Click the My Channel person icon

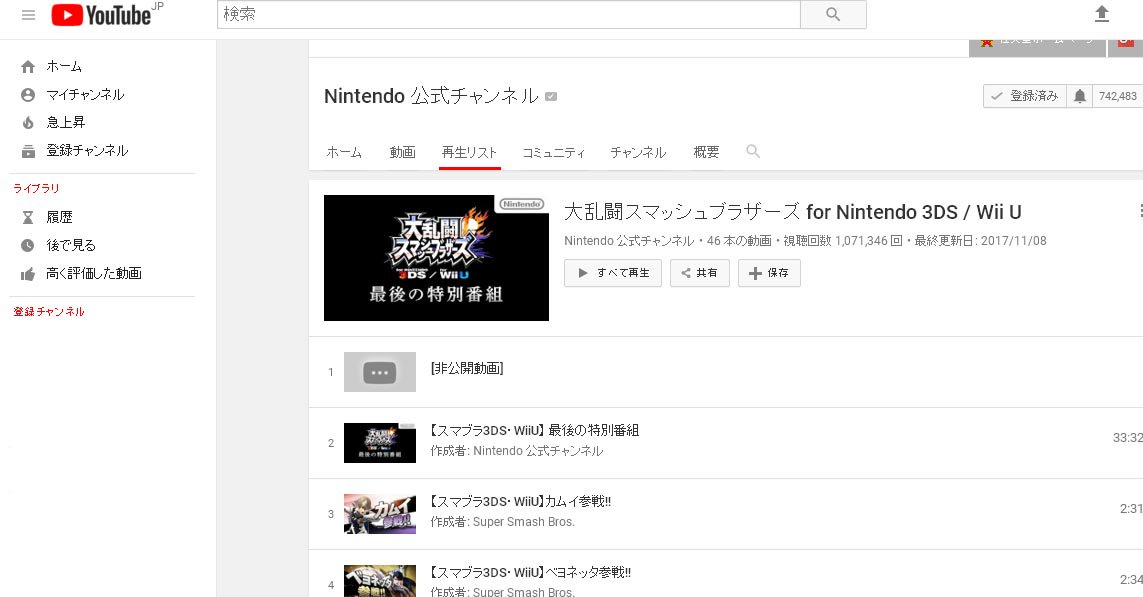(x=28, y=95)
